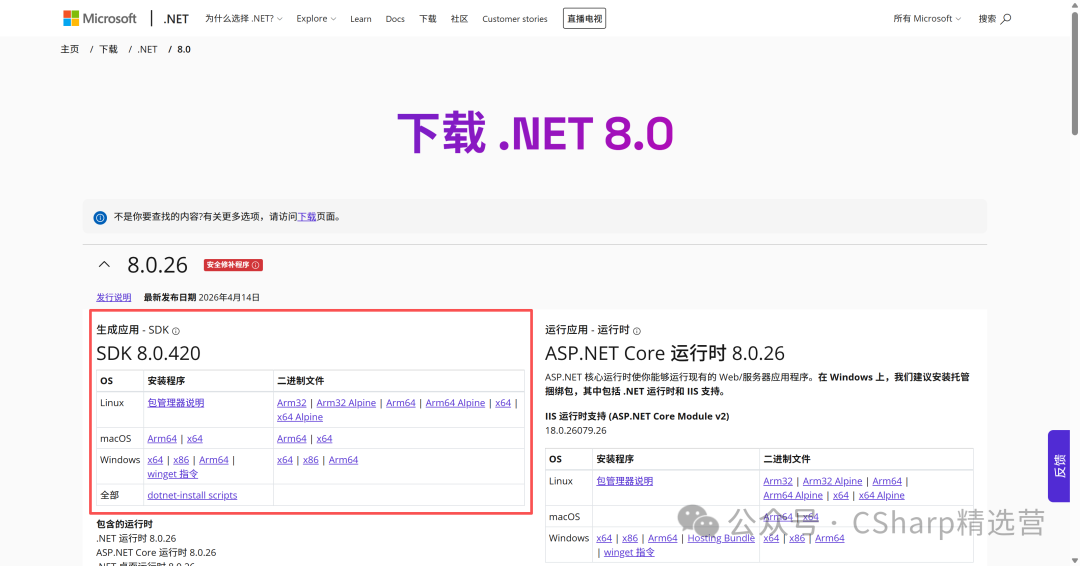This screenshot has height=566, width=1080.
Task: Download SDK Windows x86 binary
Action: coord(311,460)
